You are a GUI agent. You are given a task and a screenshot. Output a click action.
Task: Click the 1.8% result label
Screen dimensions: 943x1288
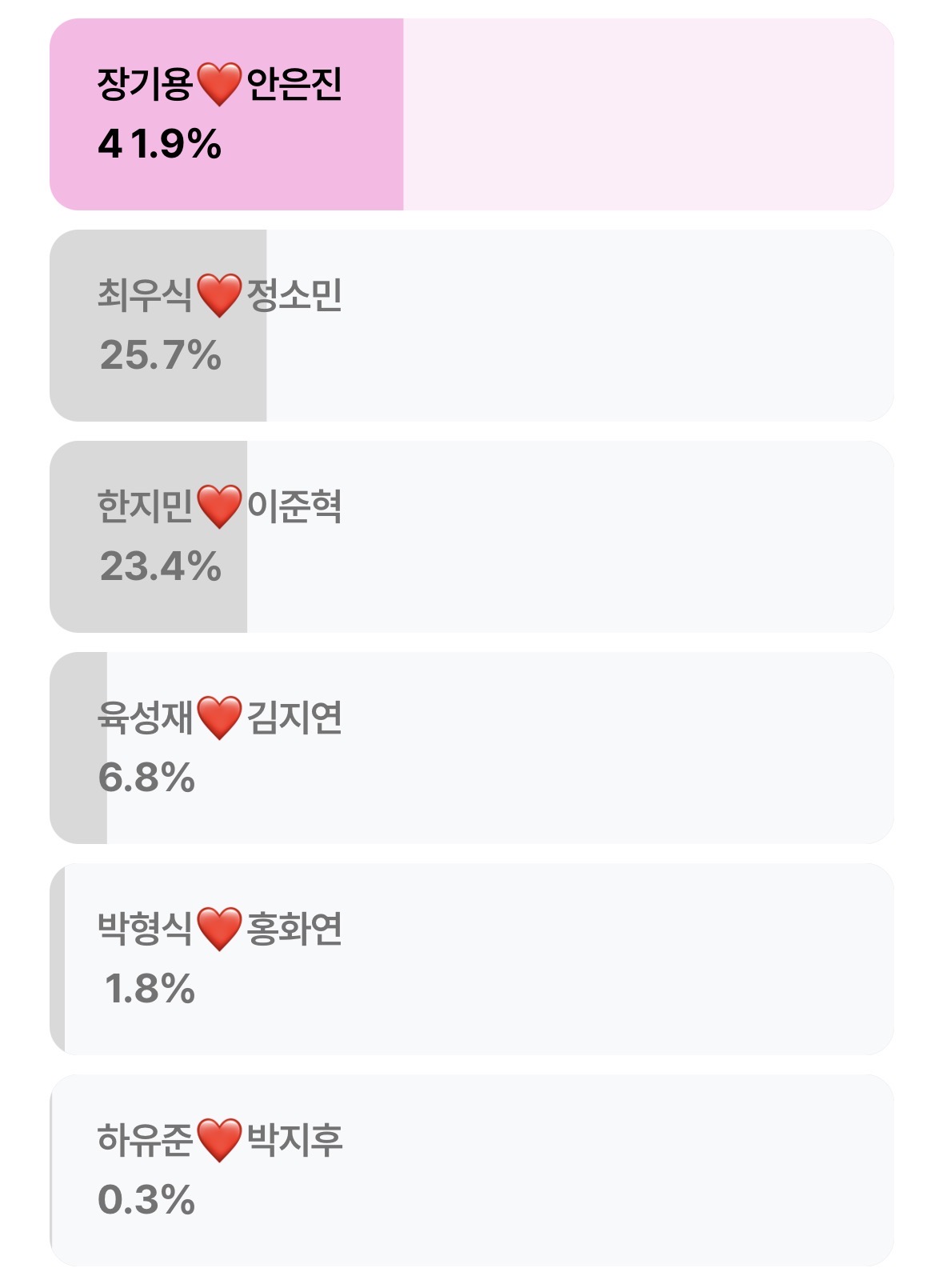click(x=150, y=989)
